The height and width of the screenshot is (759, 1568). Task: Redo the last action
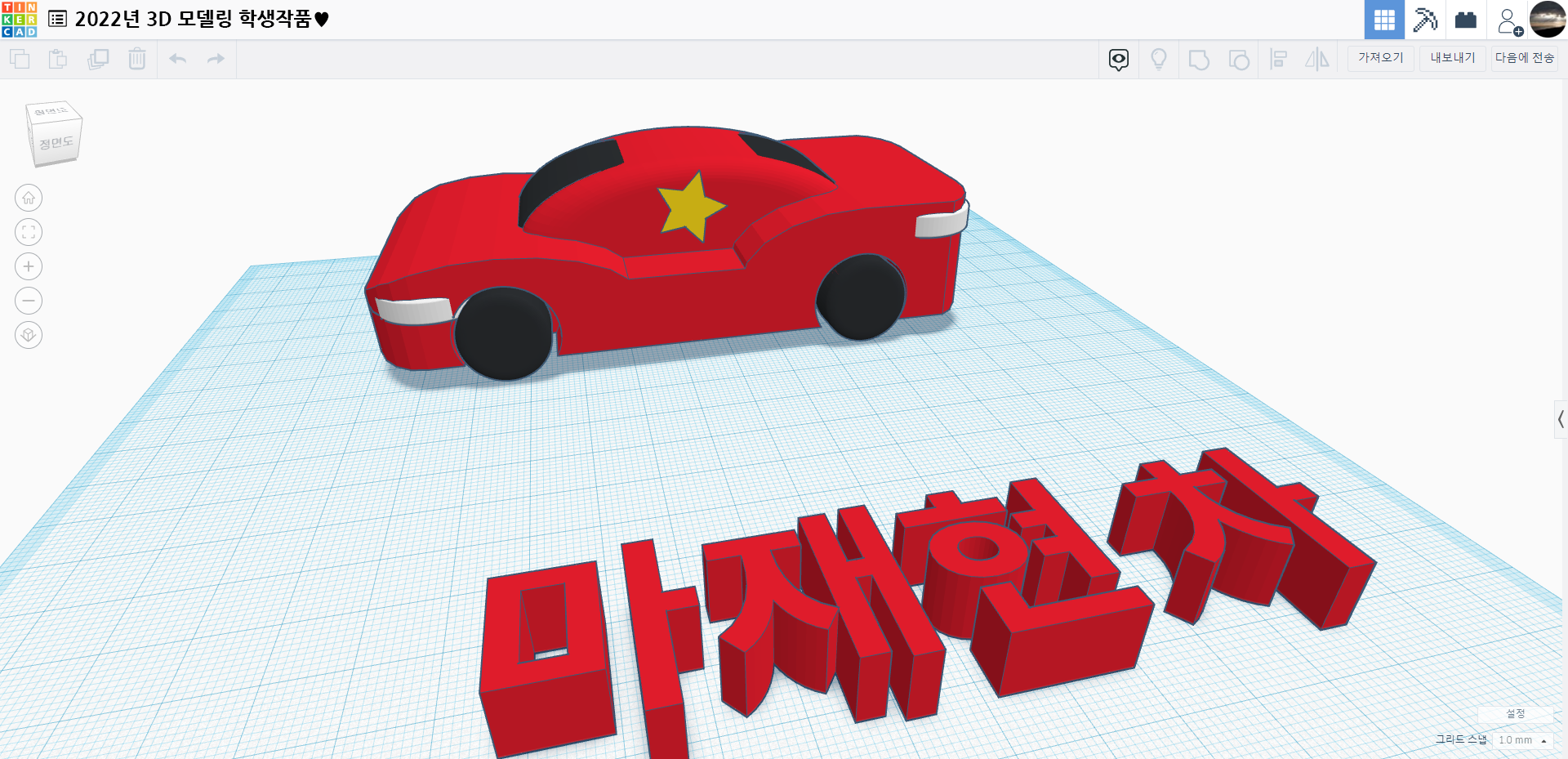(216, 59)
